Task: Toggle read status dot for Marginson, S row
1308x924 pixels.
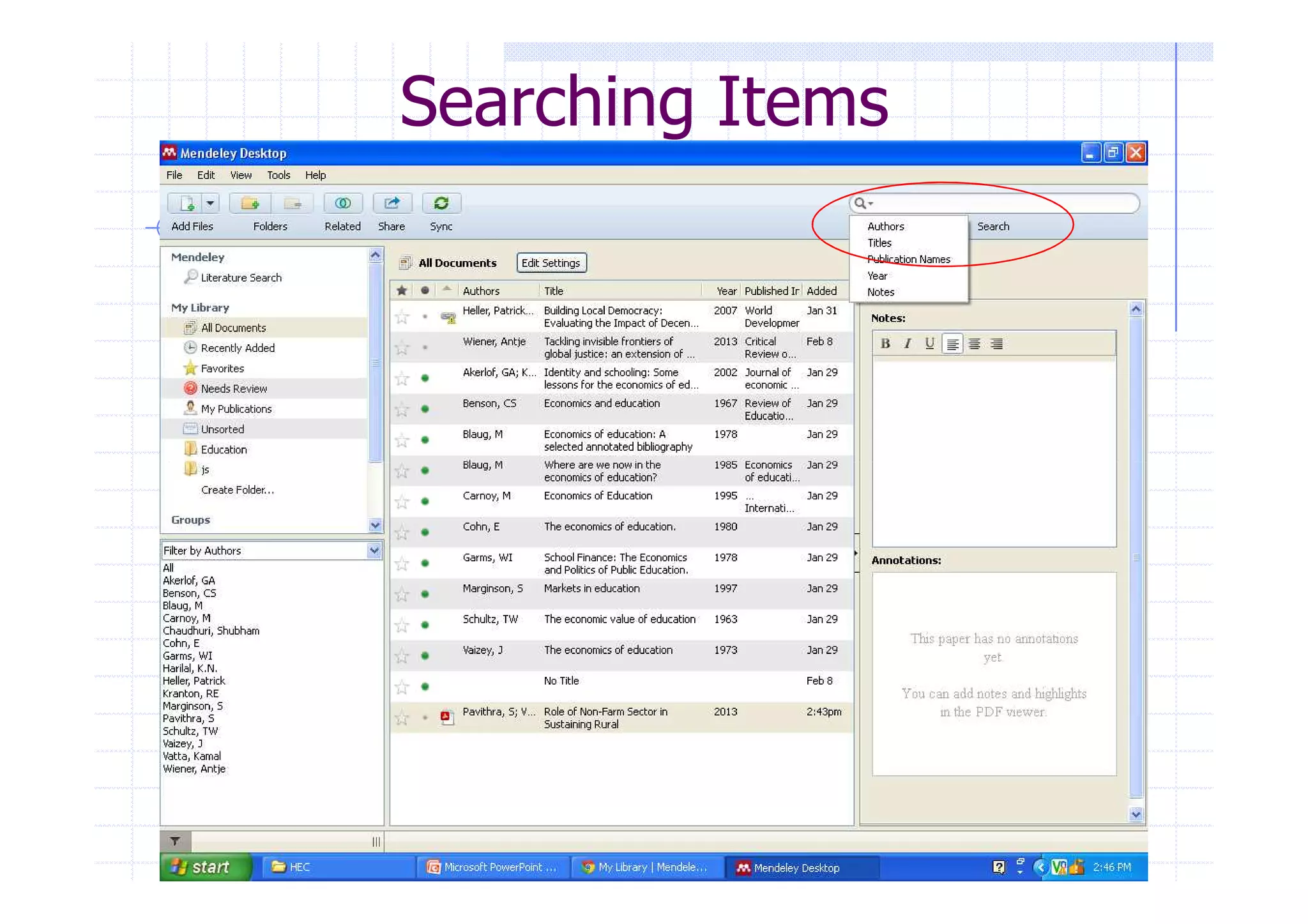Action: [x=425, y=594]
